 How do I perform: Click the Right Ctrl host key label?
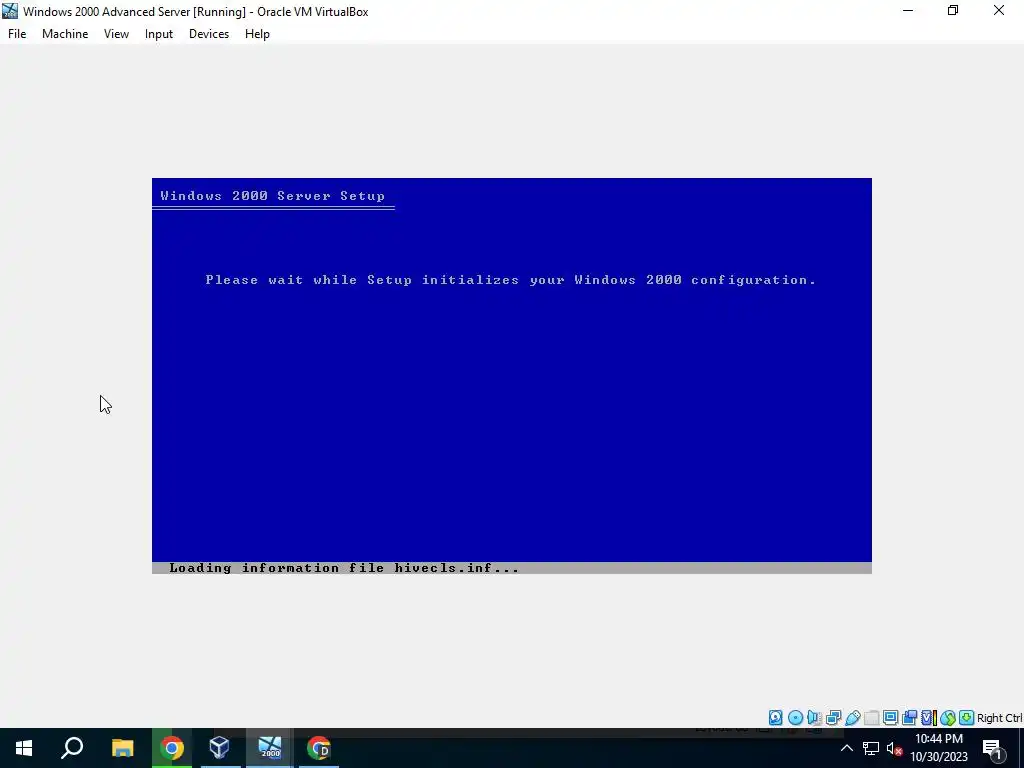999,718
